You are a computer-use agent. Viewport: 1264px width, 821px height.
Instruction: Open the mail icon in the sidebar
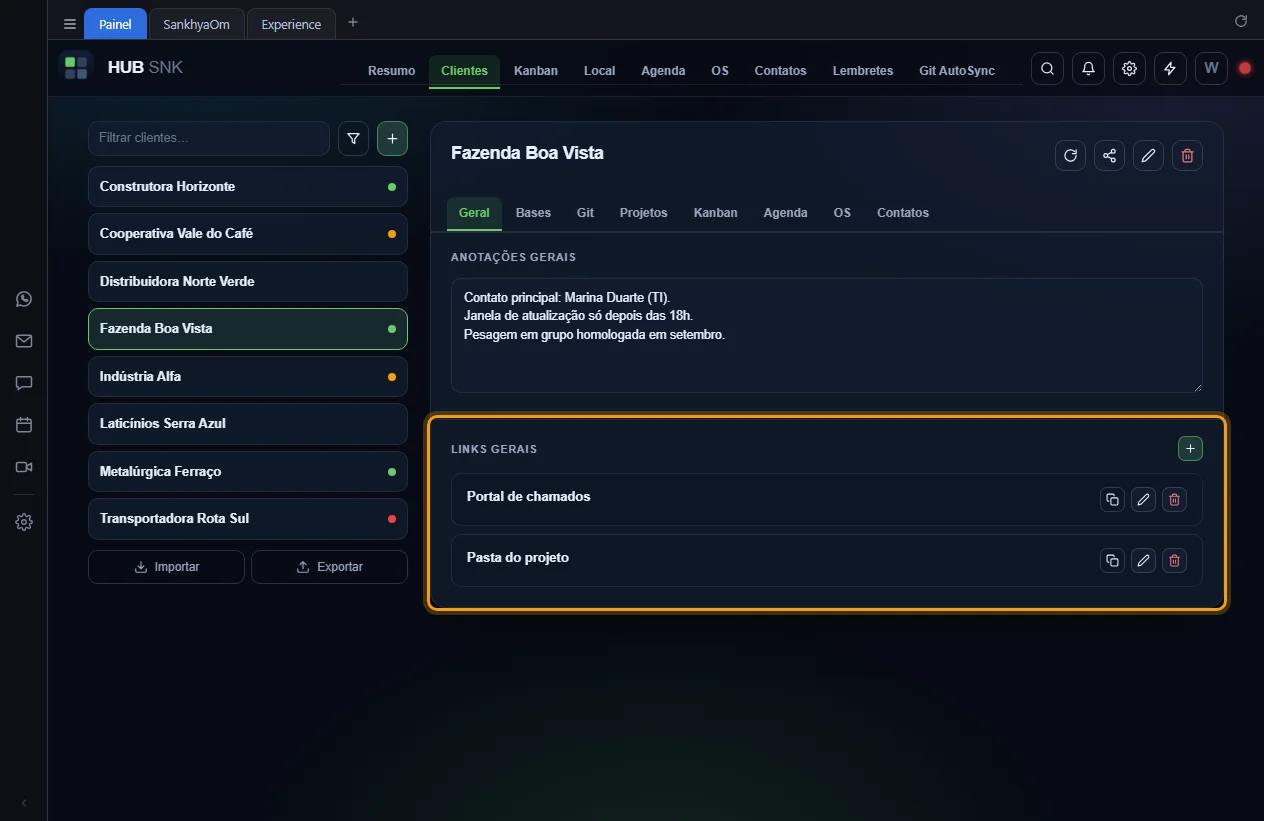[x=24, y=341]
